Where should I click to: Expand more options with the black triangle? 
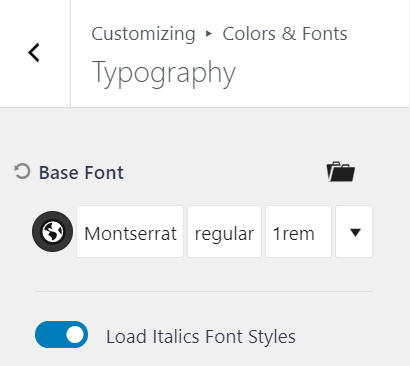point(354,232)
